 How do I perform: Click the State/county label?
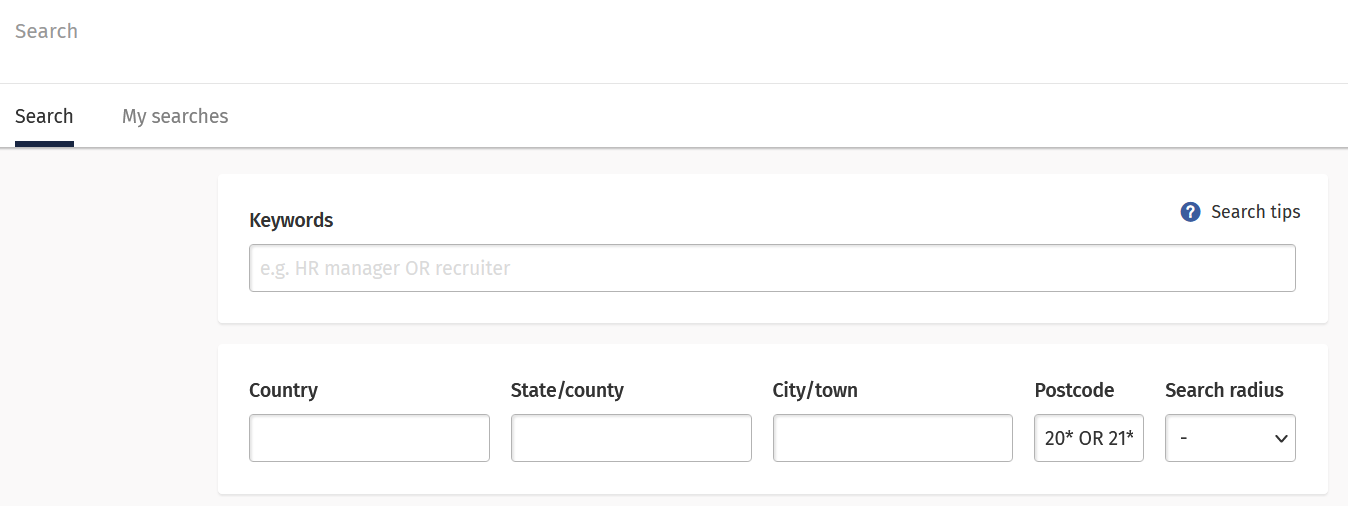(x=567, y=390)
